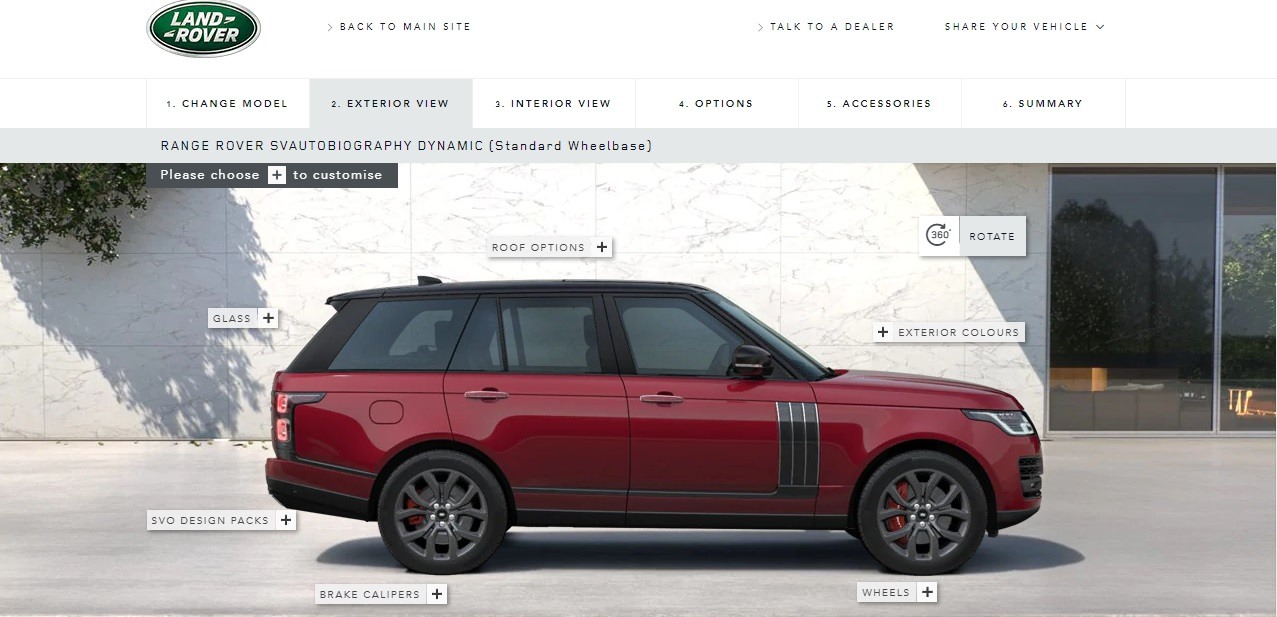Click plus icon beside Exterior Colours
This screenshot has height=617, width=1277.
click(883, 332)
